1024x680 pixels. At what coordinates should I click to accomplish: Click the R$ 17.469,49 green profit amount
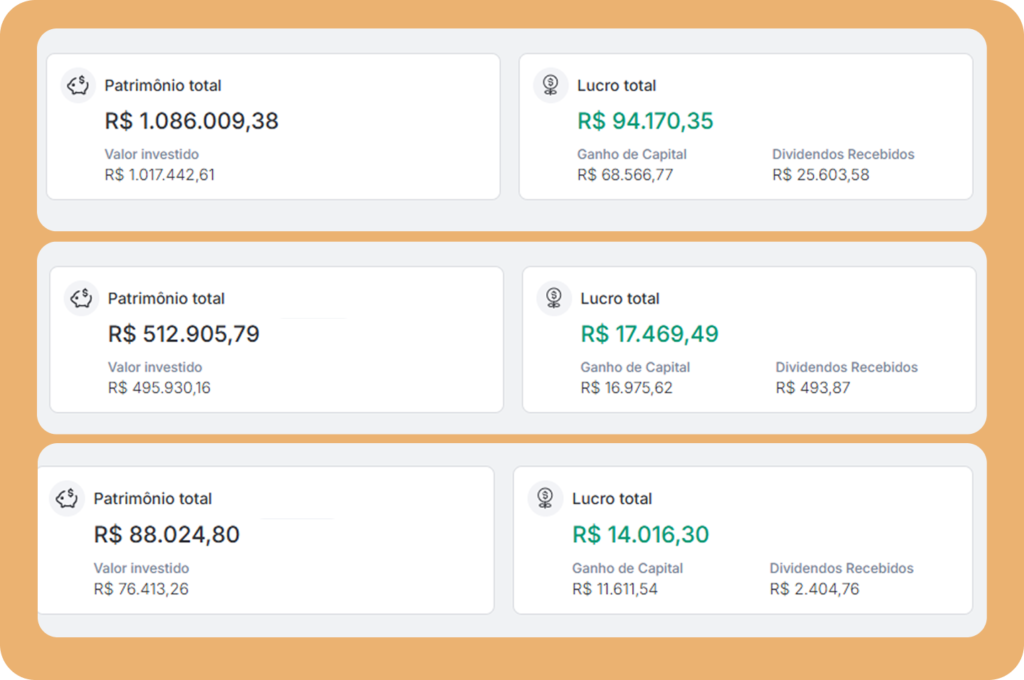[649, 334]
